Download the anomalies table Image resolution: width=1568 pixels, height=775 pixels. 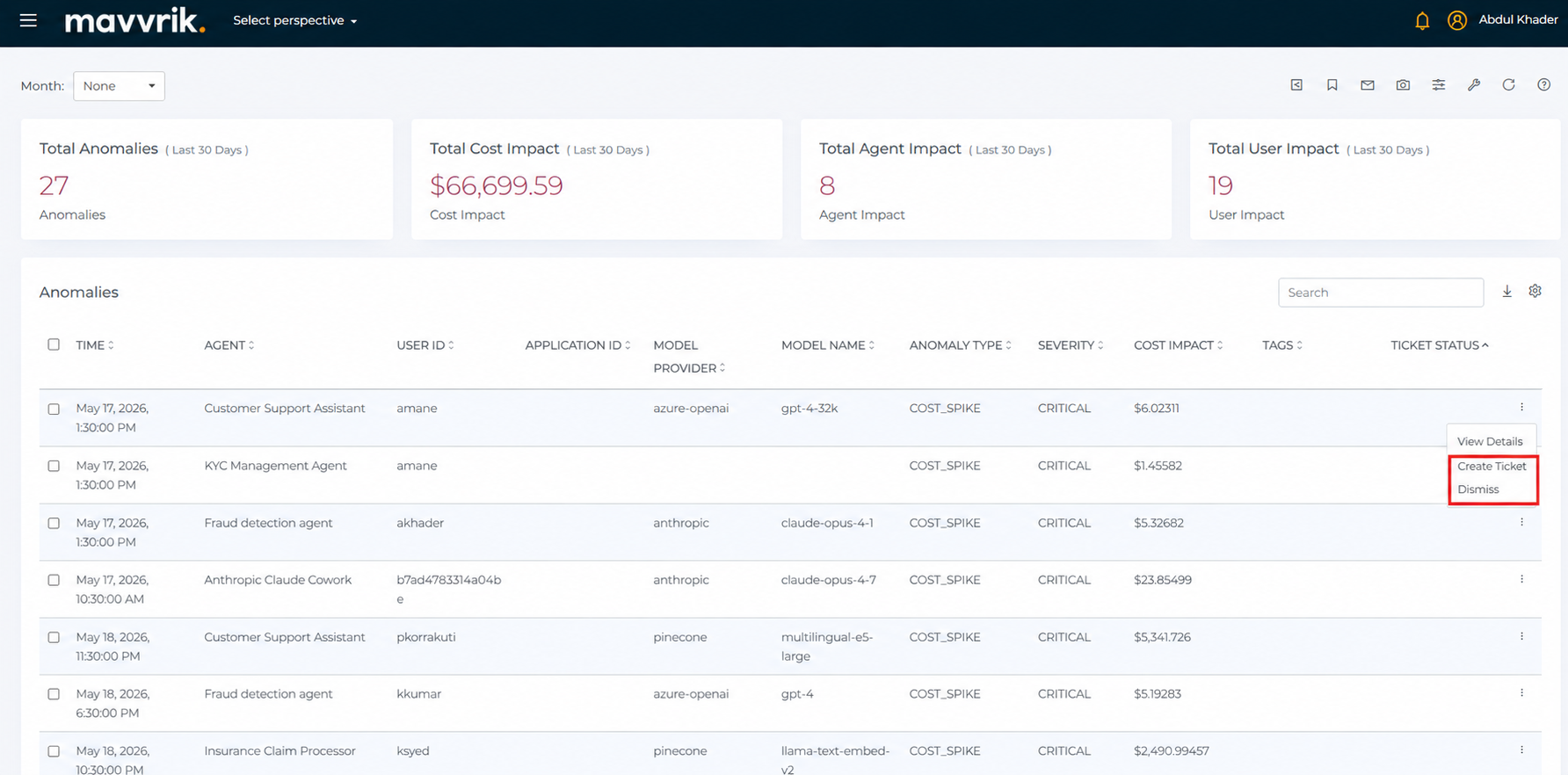(1506, 292)
